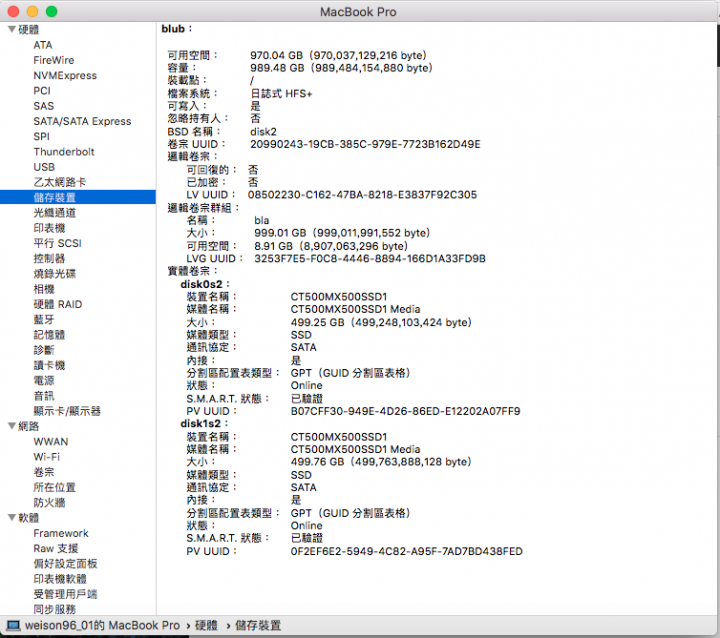Select Wi-Fi under 網路

click(46, 457)
